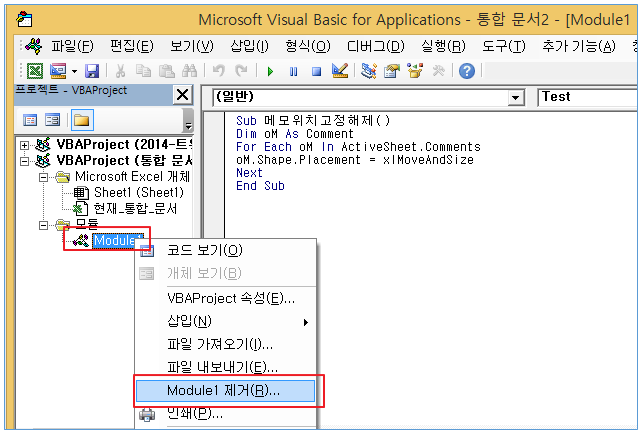Click the Break pause icon
The width and height of the screenshot is (644, 436).
tap(293, 71)
